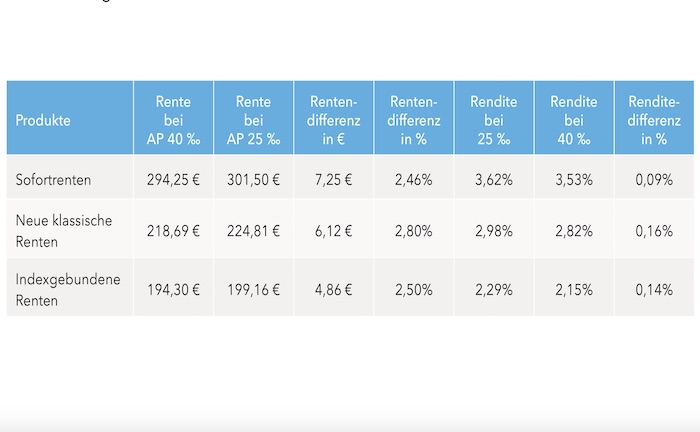
Task: Select the 3,62% yield cell
Action: [493, 180]
